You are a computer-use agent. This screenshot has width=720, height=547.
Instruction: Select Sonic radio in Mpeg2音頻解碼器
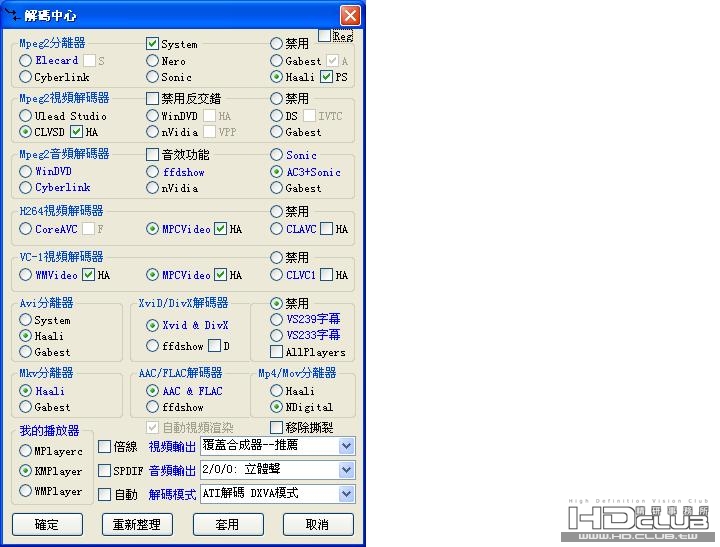click(276, 155)
